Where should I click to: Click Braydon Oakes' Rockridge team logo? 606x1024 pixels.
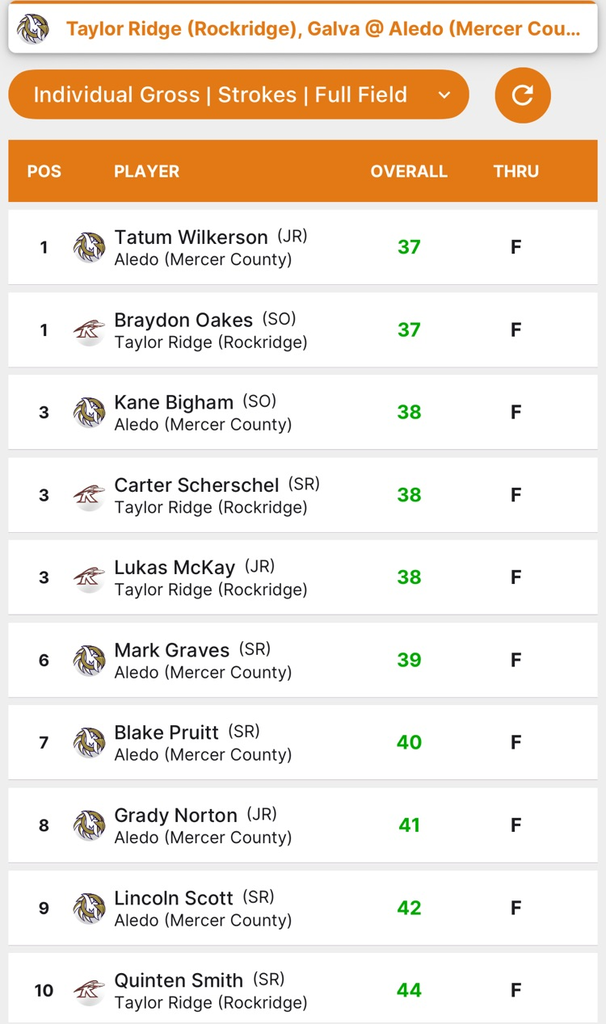(x=89, y=330)
